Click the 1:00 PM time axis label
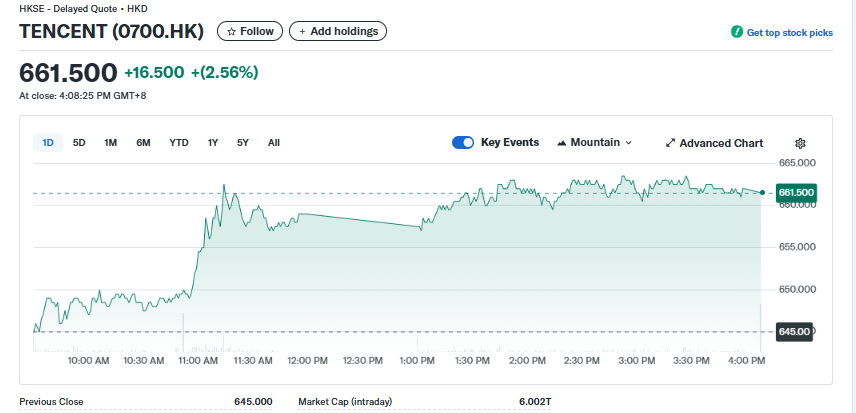The image size is (856, 413). 417,361
